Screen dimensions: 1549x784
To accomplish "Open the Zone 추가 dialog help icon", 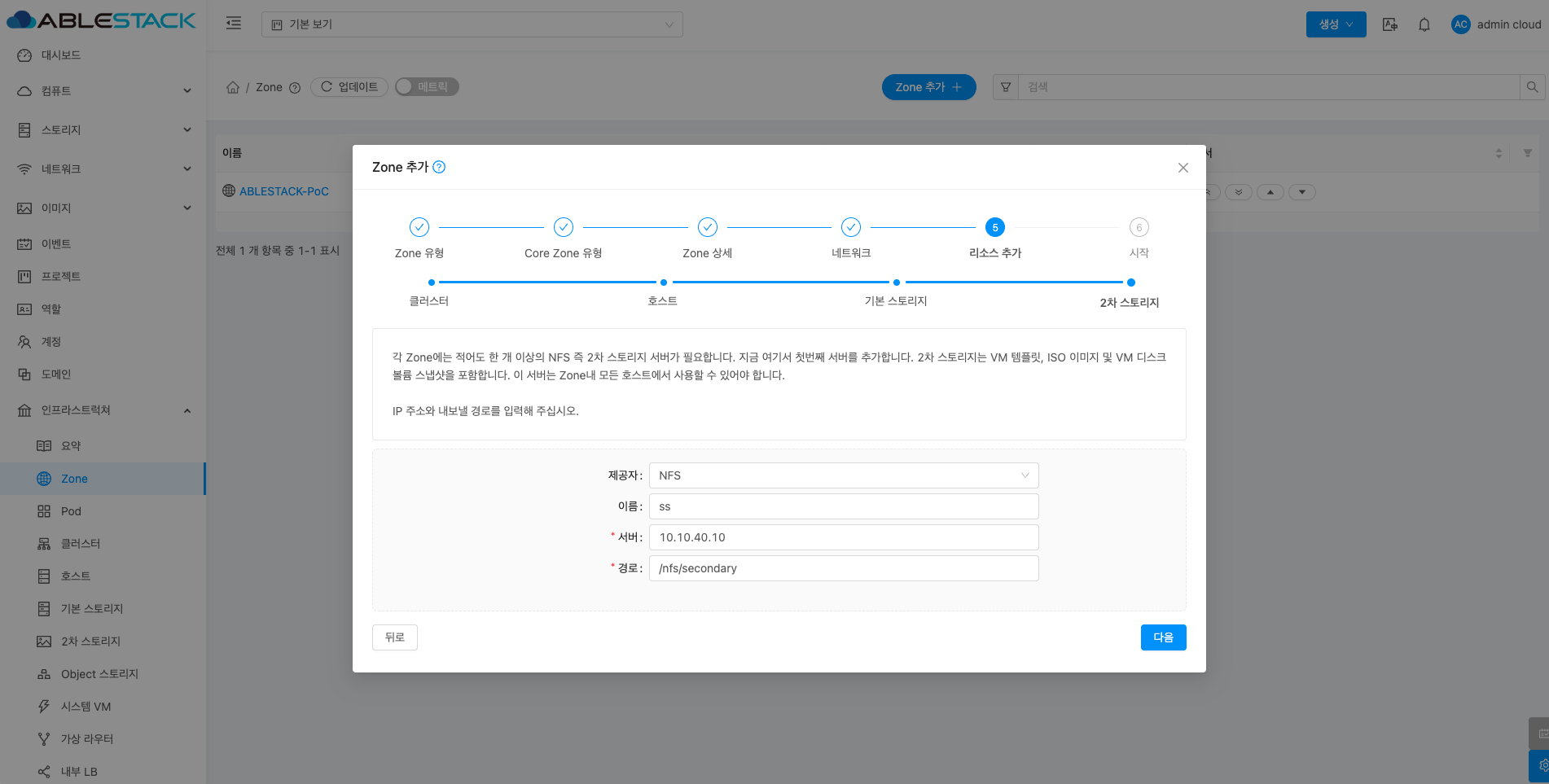I will click(x=439, y=167).
